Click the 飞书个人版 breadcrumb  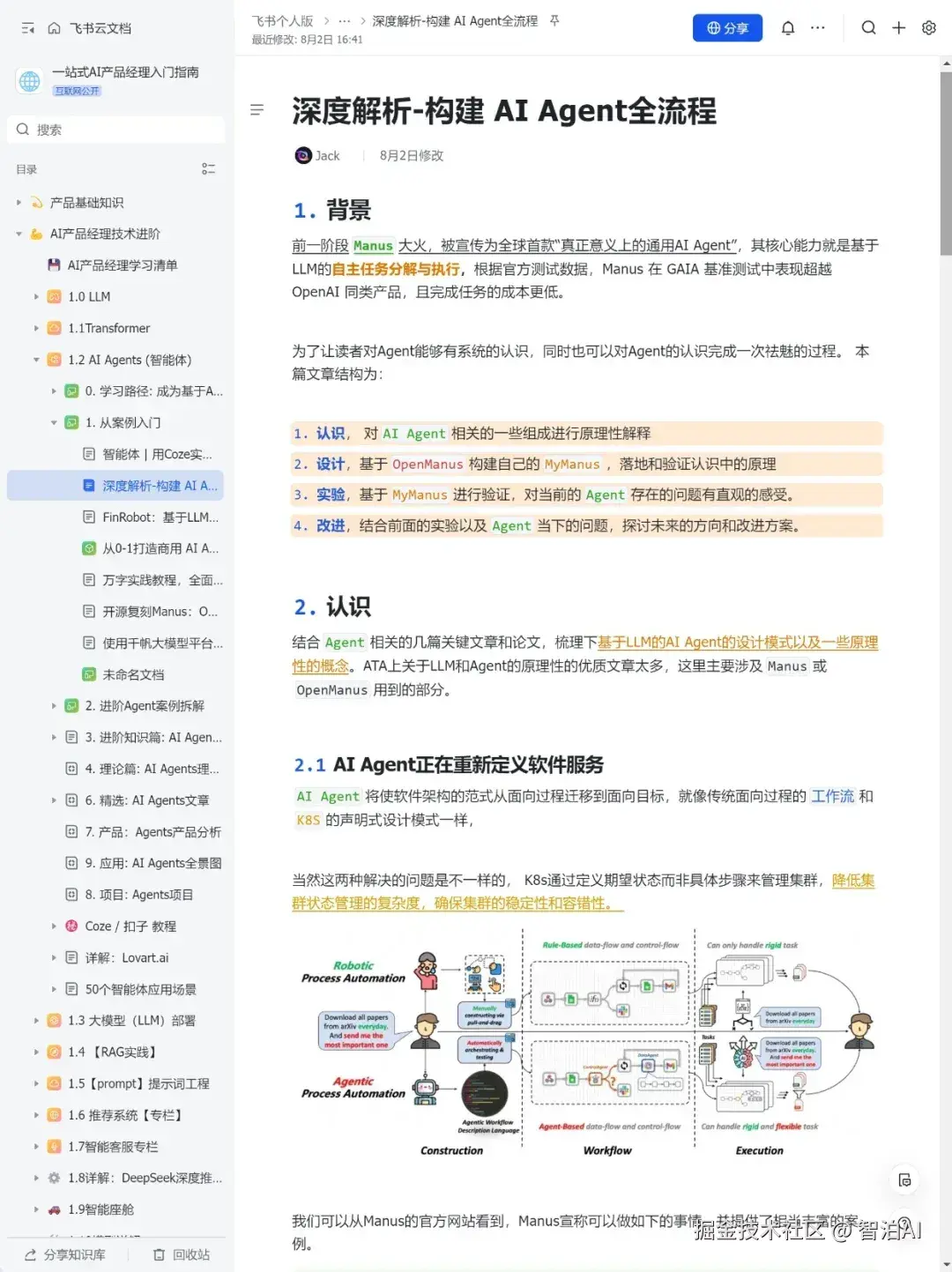tap(282, 20)
